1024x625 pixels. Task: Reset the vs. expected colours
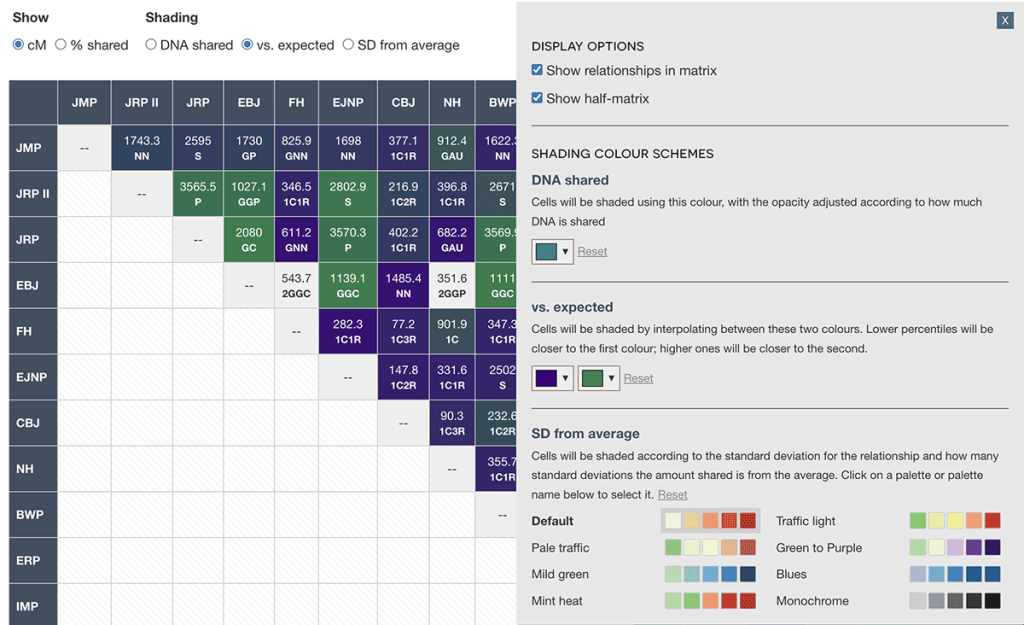pyautogui.click(x=638, y=378)
